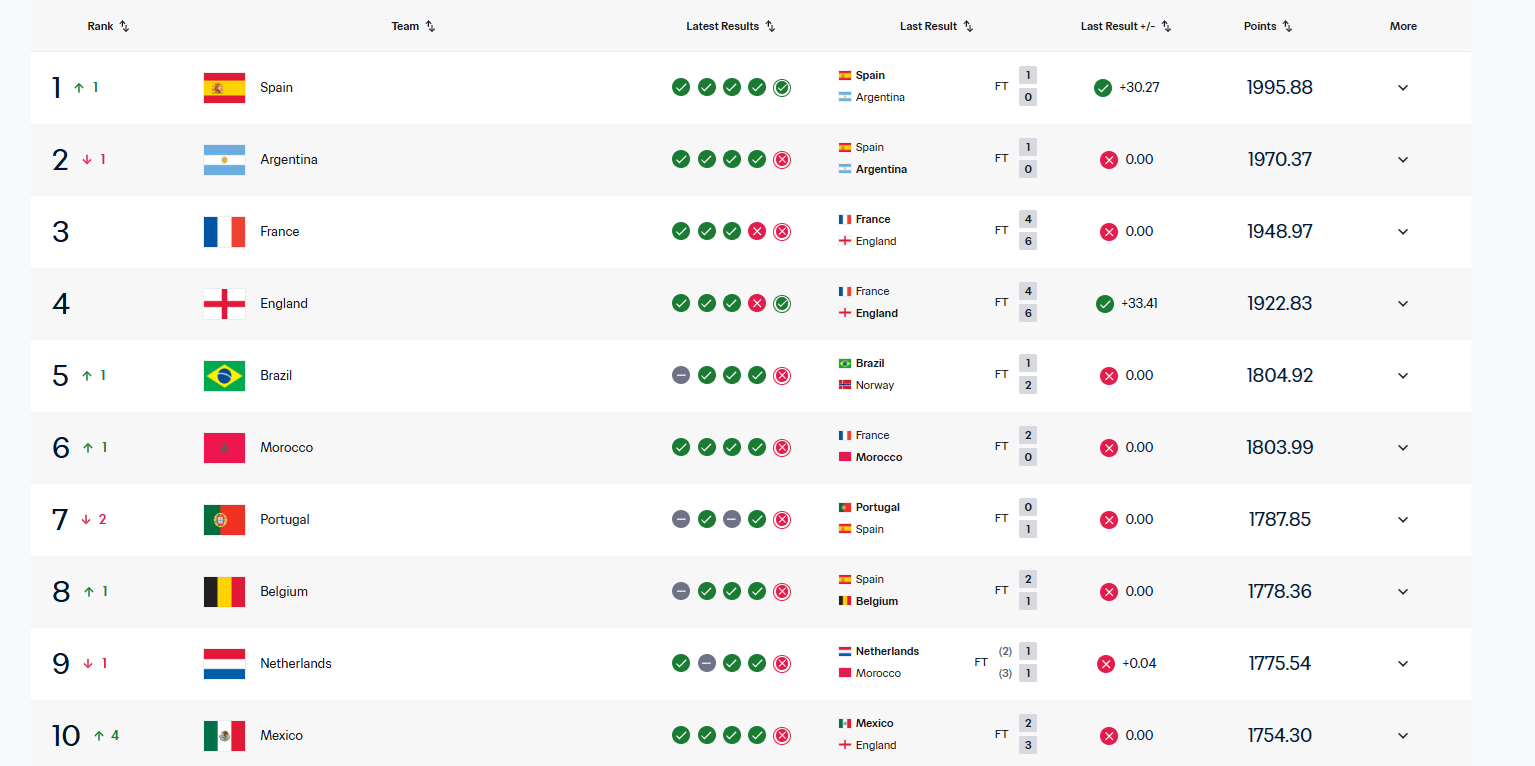Click the gray draw icon in Netherlands' latest results
Screen dimensions: 1535x766
(706, 664)
